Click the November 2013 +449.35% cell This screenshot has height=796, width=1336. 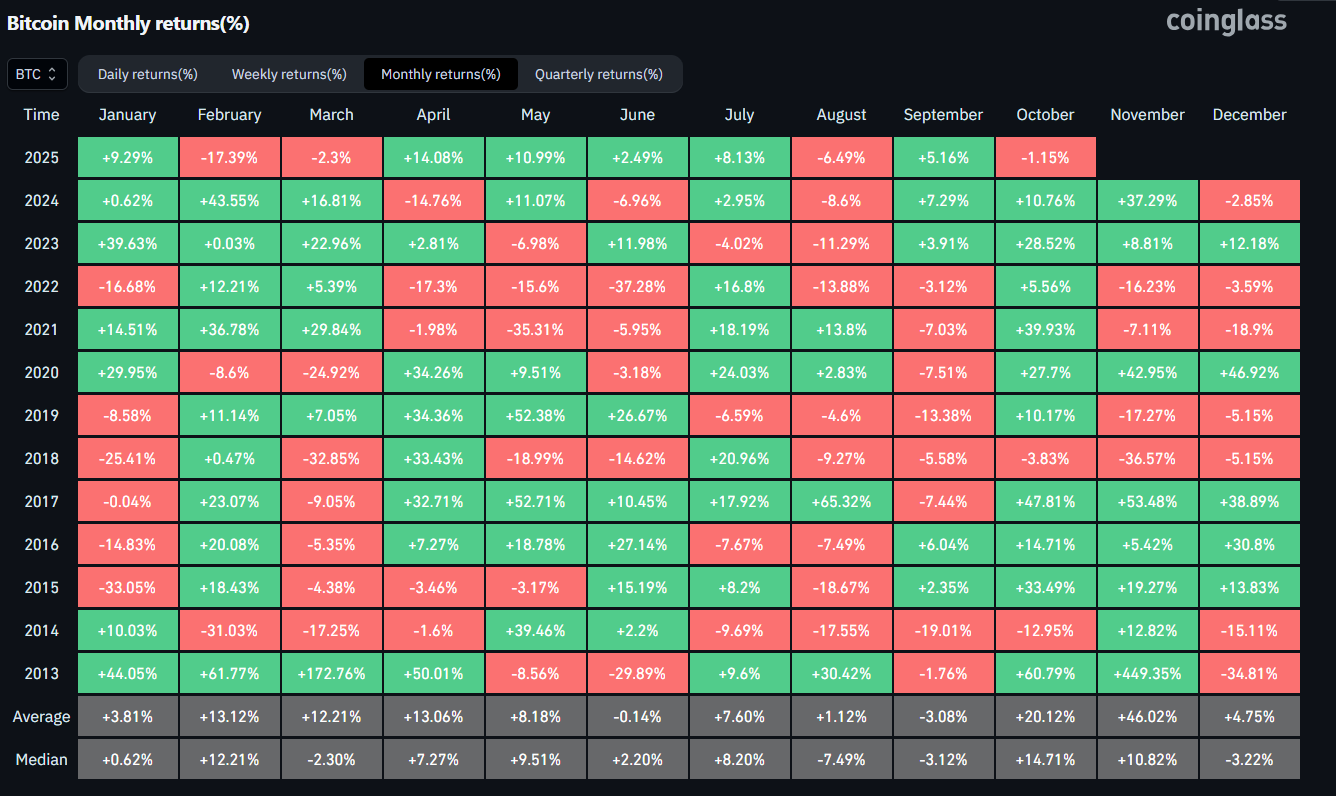click(x=1147, y=673)
